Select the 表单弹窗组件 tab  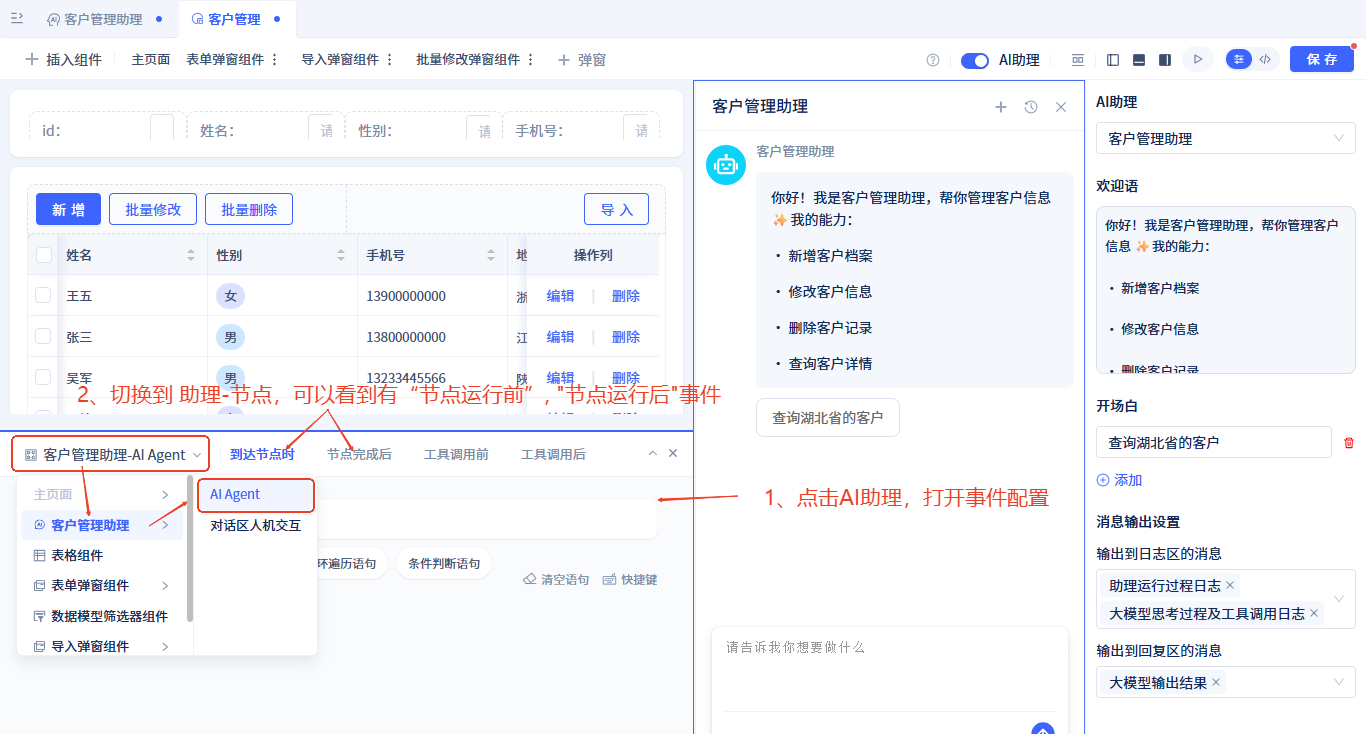click(225, 60)
